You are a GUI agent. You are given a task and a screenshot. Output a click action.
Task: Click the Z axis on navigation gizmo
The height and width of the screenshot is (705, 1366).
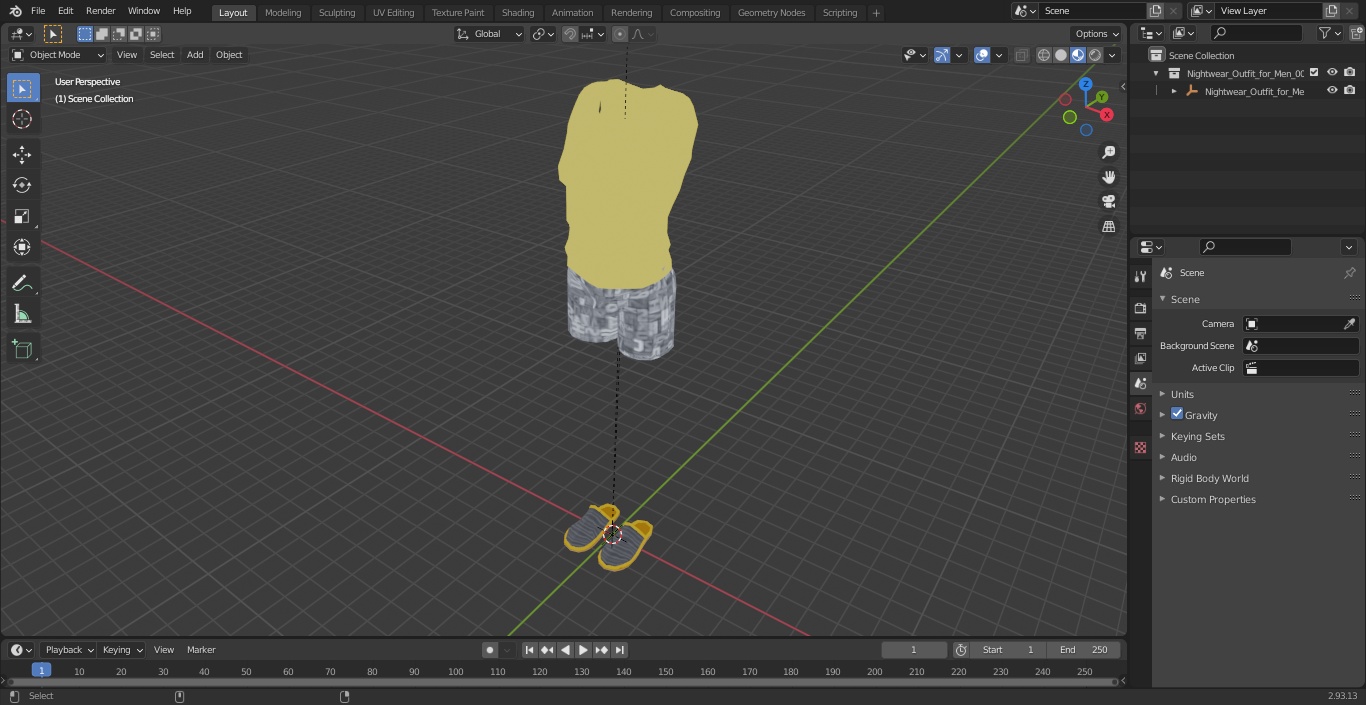point(1086,84)
